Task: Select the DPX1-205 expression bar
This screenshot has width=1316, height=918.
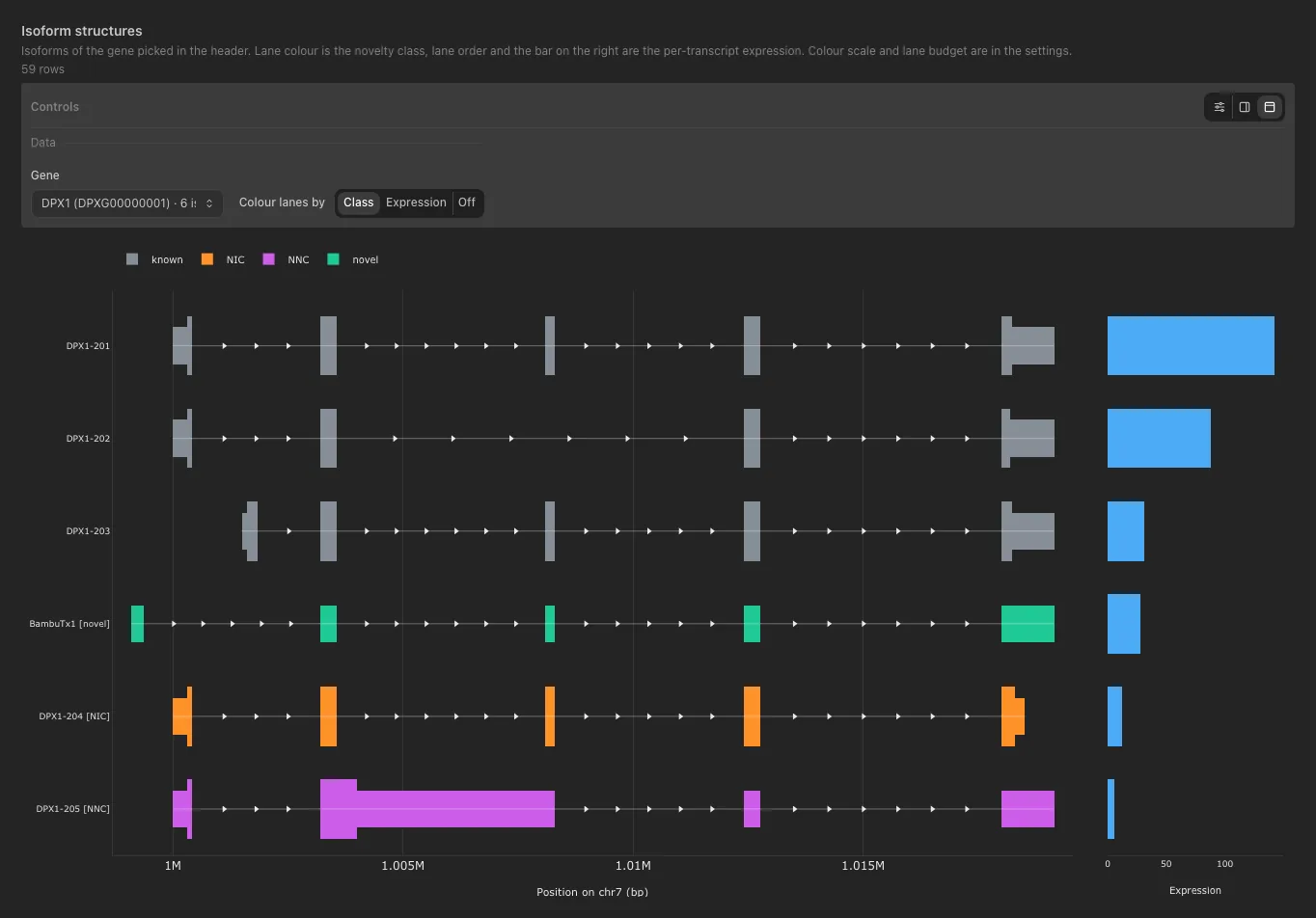Action: (x=1110, y=809)
